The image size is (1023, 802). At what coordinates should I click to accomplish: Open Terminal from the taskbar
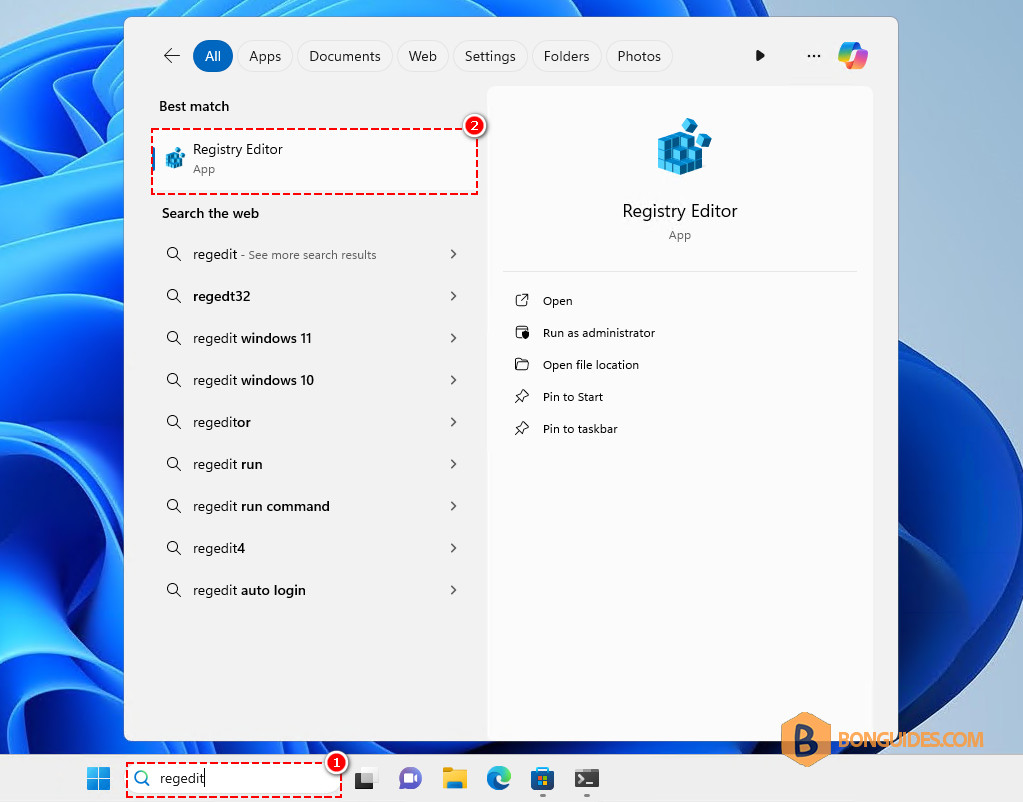coord(587,778)
